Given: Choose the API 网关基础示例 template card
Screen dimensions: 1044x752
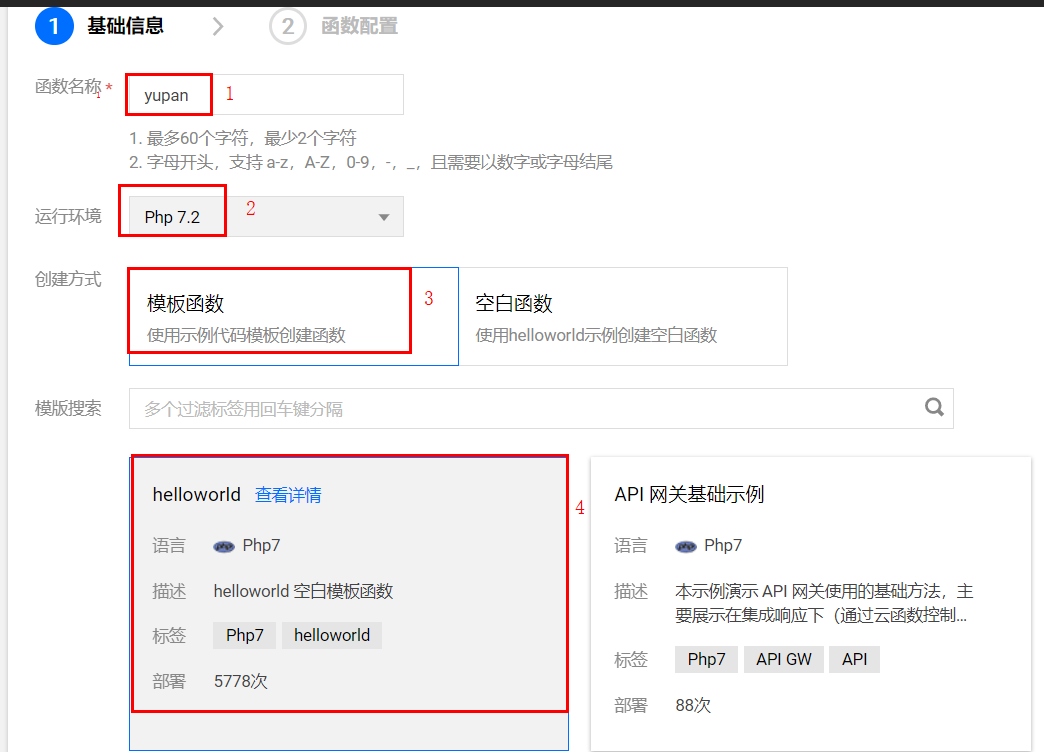Looking at the screenshot, I should pyautogui.click(x=810, y=600).
